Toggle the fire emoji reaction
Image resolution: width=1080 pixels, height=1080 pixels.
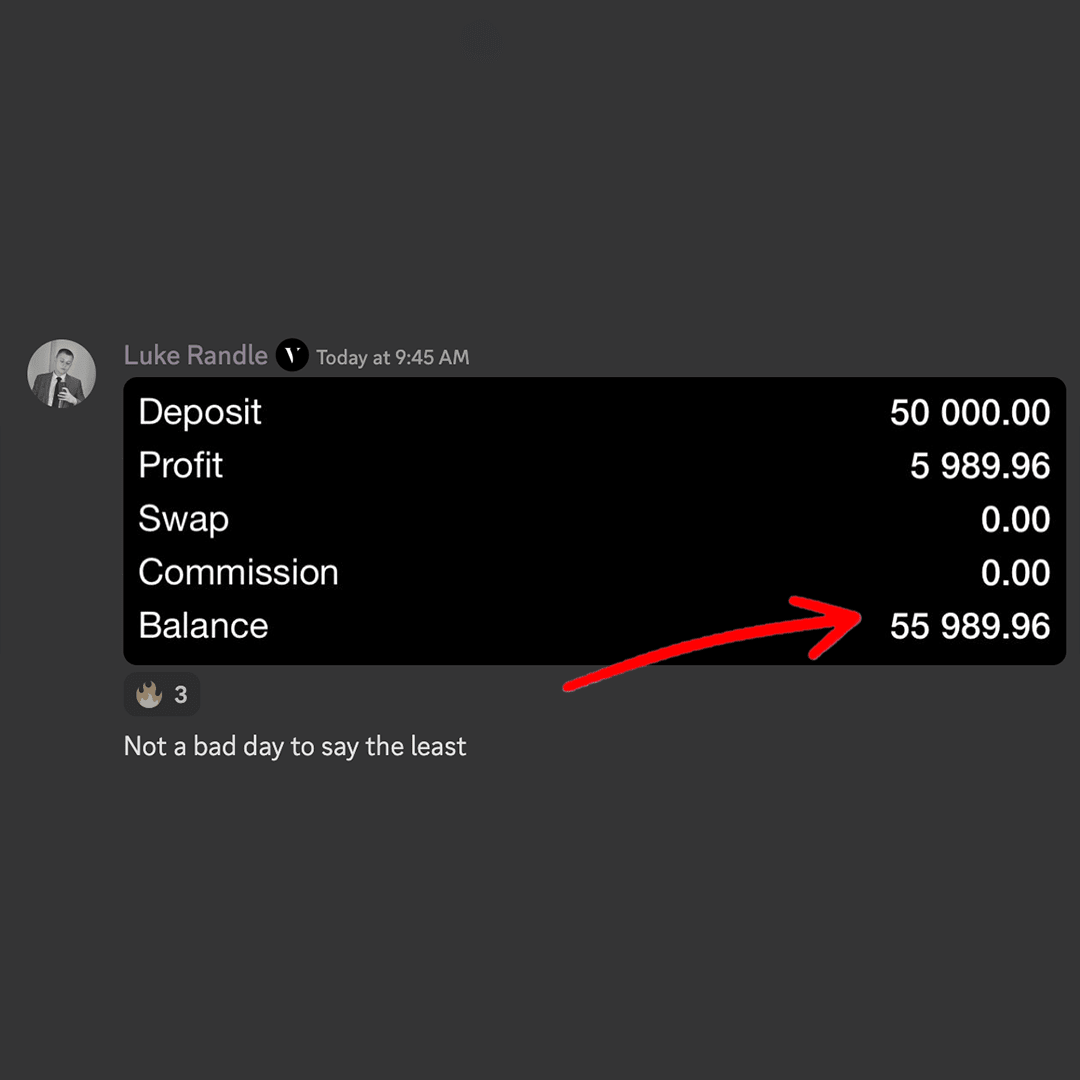pyautogui.click(x=162, y=695)
